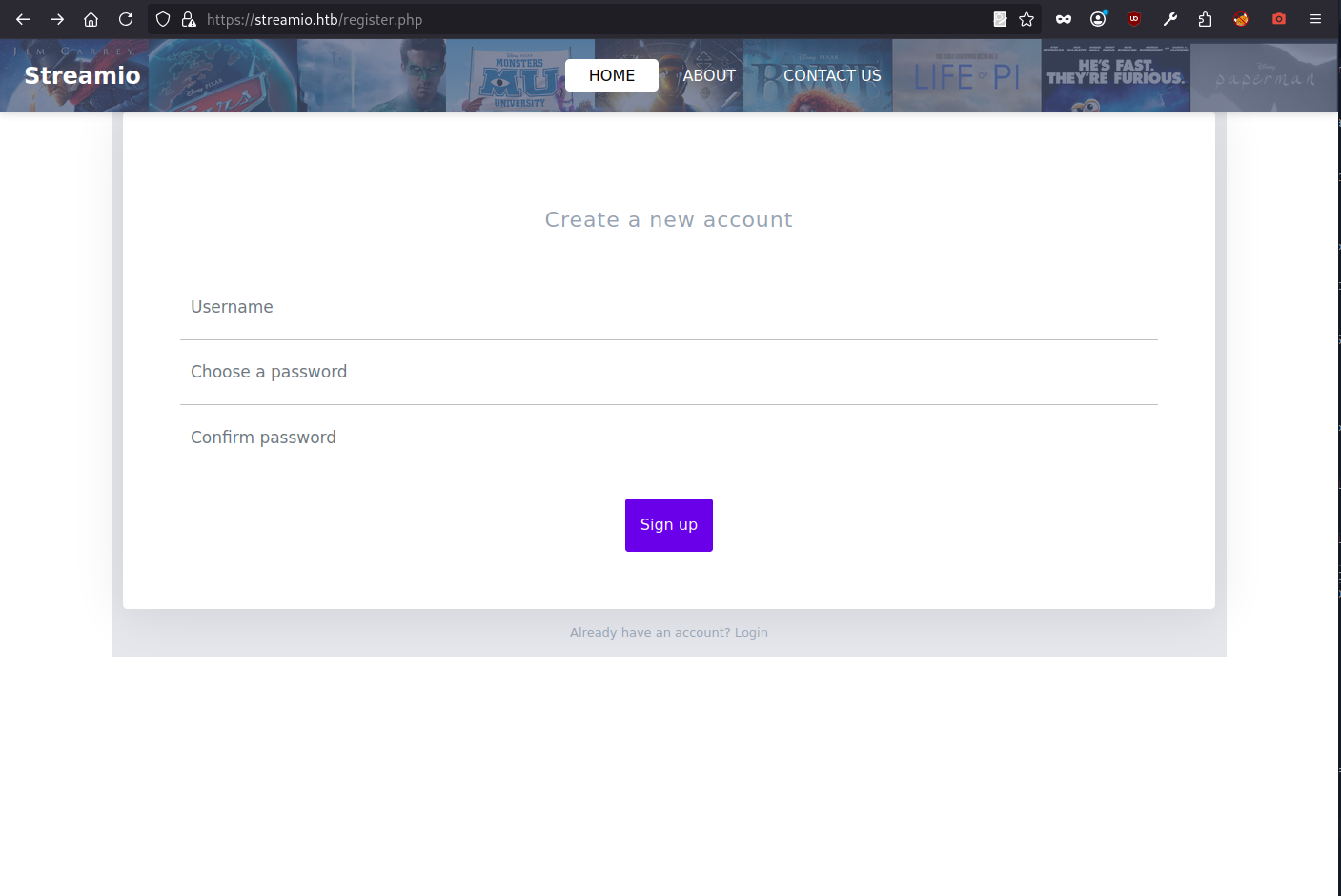Bookmark this page with the star icon
This screenshot has width=1341, height=896.
pos(1026,19)
